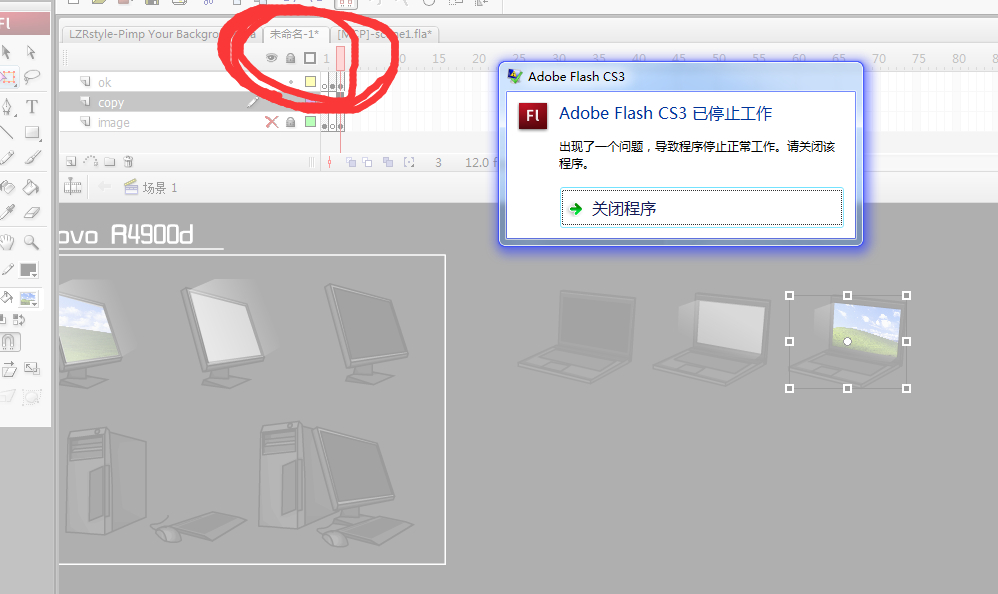The height and width of the screenshot is (594, 998).
Task: Select the Hand tool
Action: click(x=7, y=242)
